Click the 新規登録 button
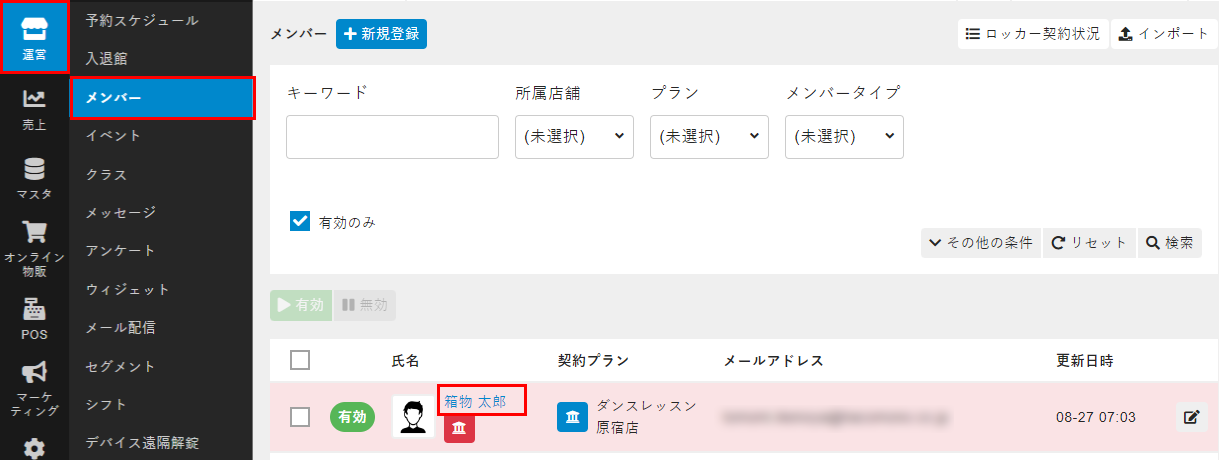 [381, 34]
